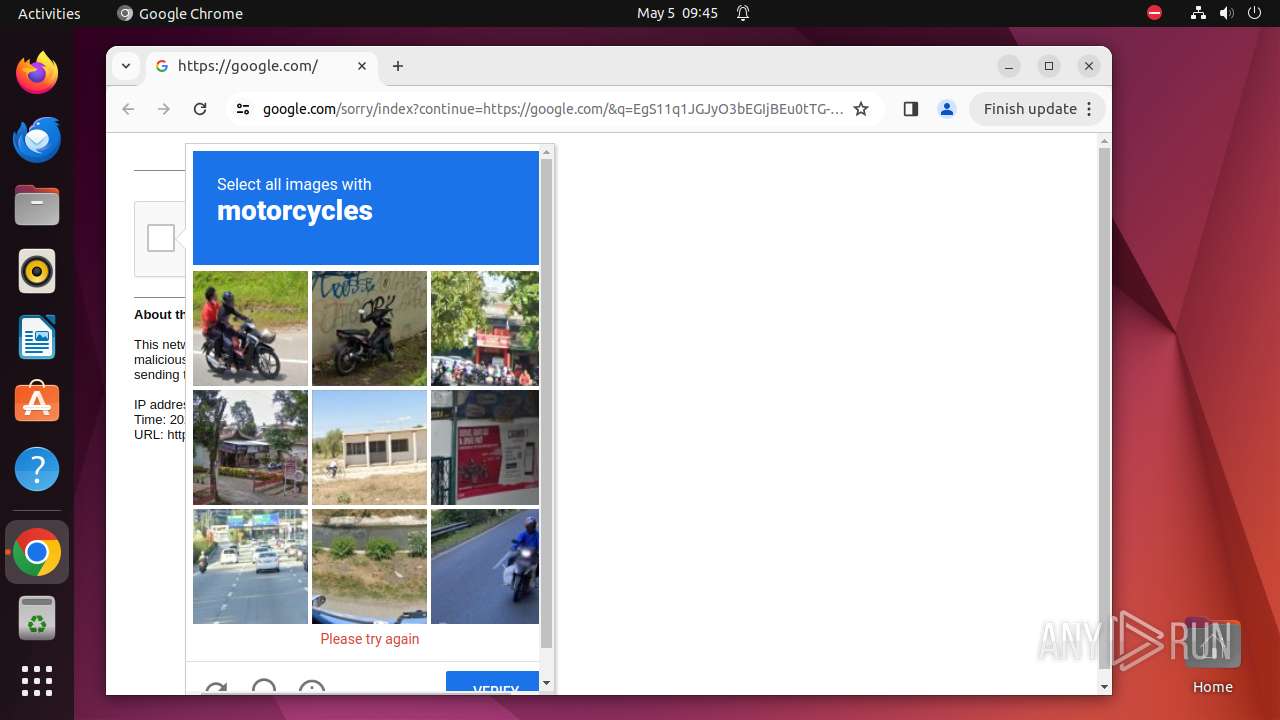The image size is (1280, 720).
Task: Open Finish update menu button
Action: point(1037,109)
